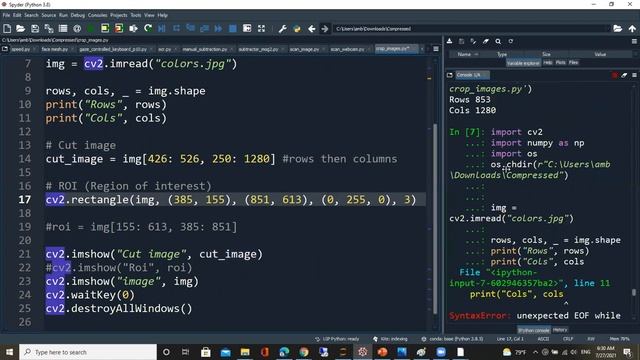Click the taskbar search box
640x360 pixels.
(x=88, y=352)
